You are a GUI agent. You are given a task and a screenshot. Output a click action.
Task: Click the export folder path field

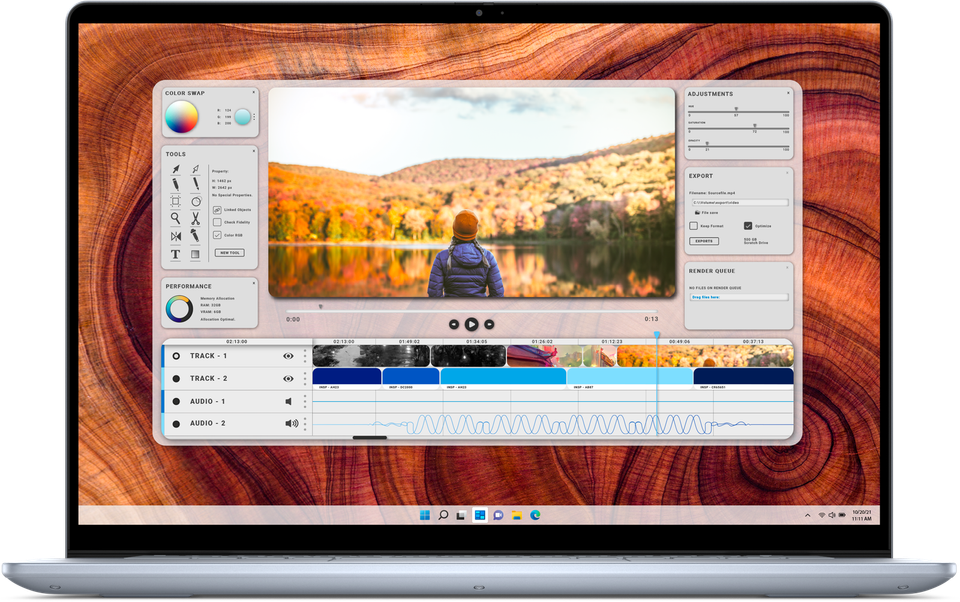click(739, 203)
